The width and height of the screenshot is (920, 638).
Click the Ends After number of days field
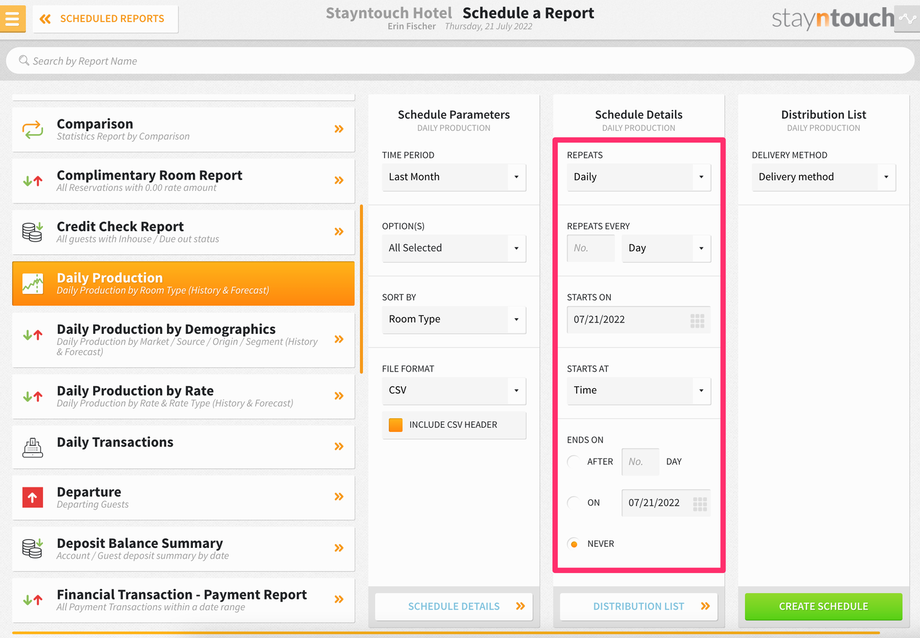pos(640,461)
